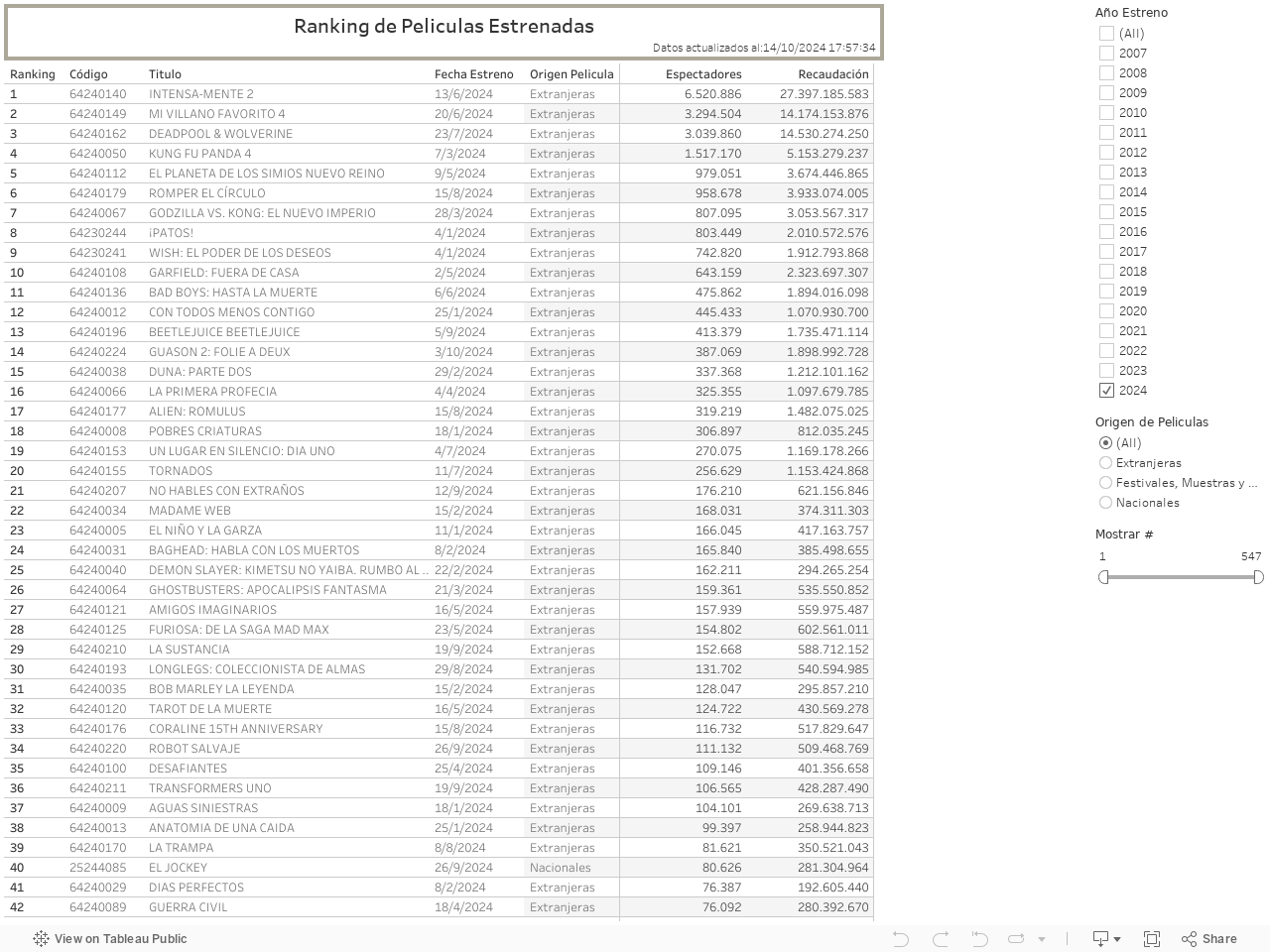Click ranking number 20 cell
Image resolution: width=1270 pixels, height=952 pixels.
click(17, 471)
